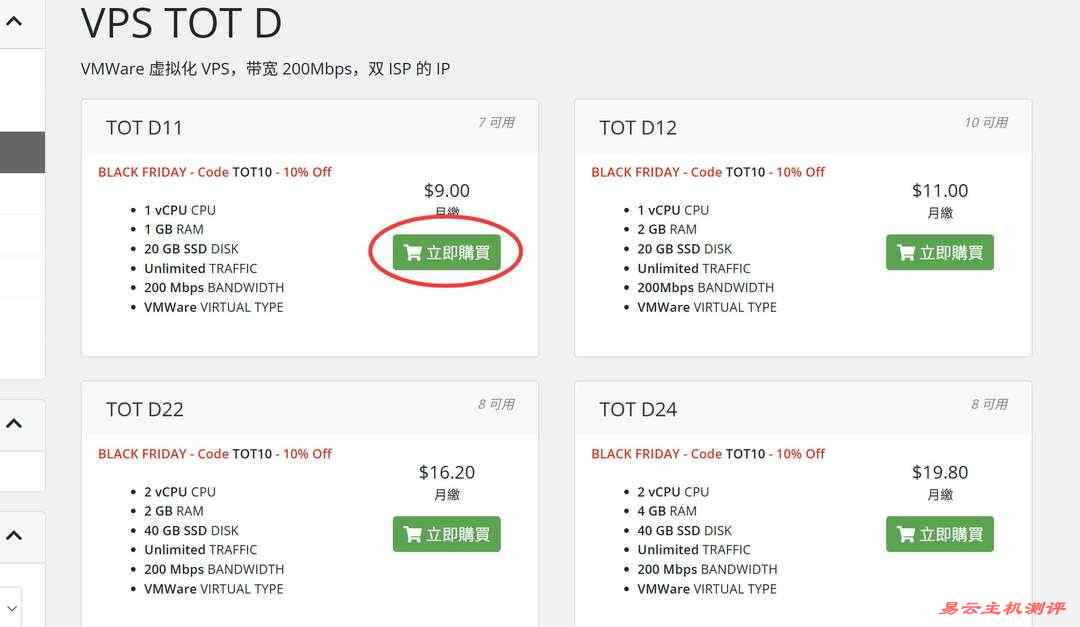Click the "VPS TOT D" page heading
The width and height of the screenshot is (1080, 627).
coord(181,22)
